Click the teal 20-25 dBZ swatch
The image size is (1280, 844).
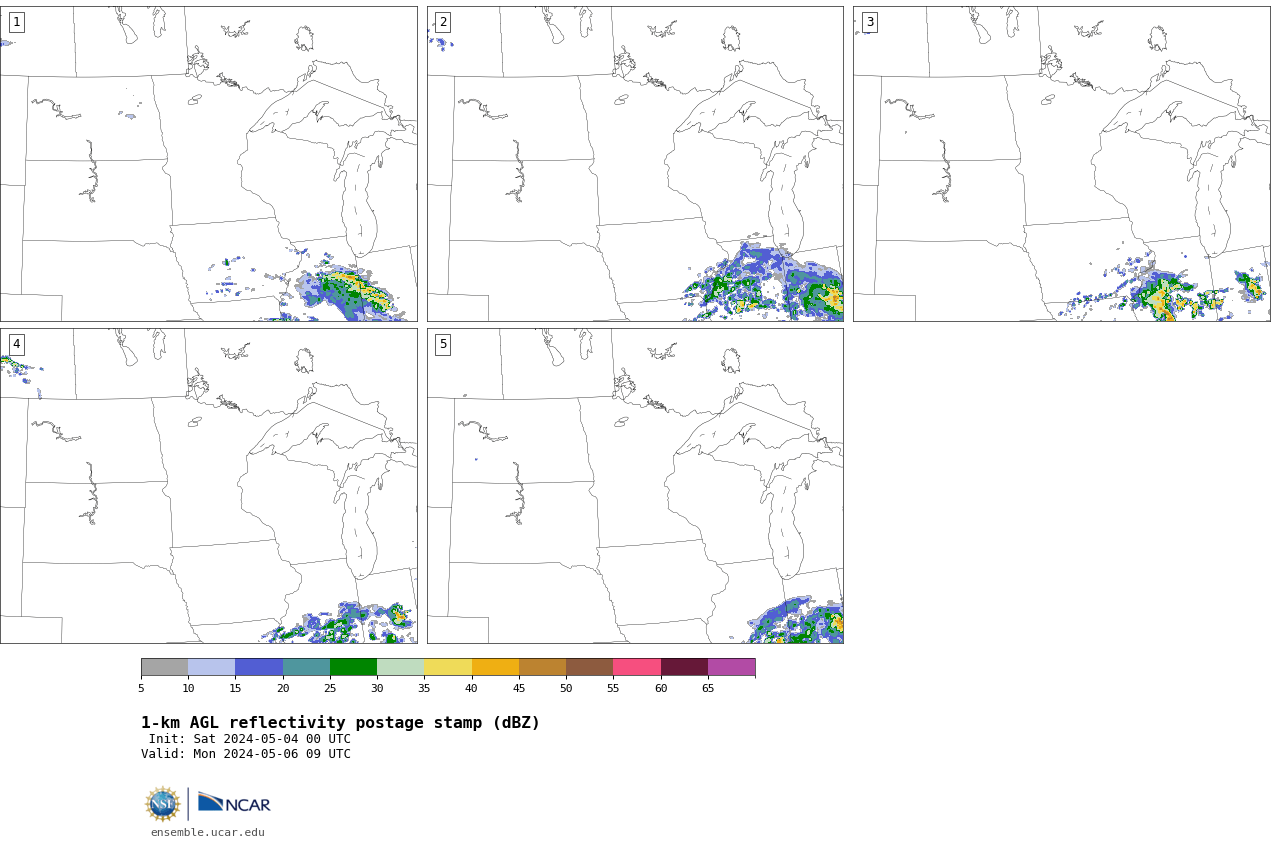306,667
